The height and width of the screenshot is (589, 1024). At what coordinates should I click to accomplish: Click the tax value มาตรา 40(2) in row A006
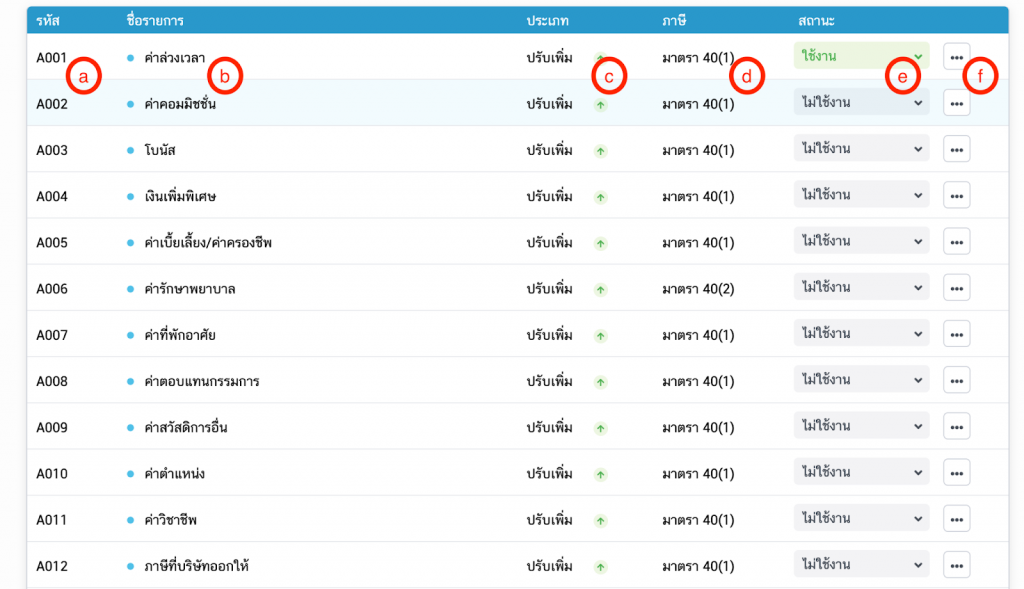698,289
